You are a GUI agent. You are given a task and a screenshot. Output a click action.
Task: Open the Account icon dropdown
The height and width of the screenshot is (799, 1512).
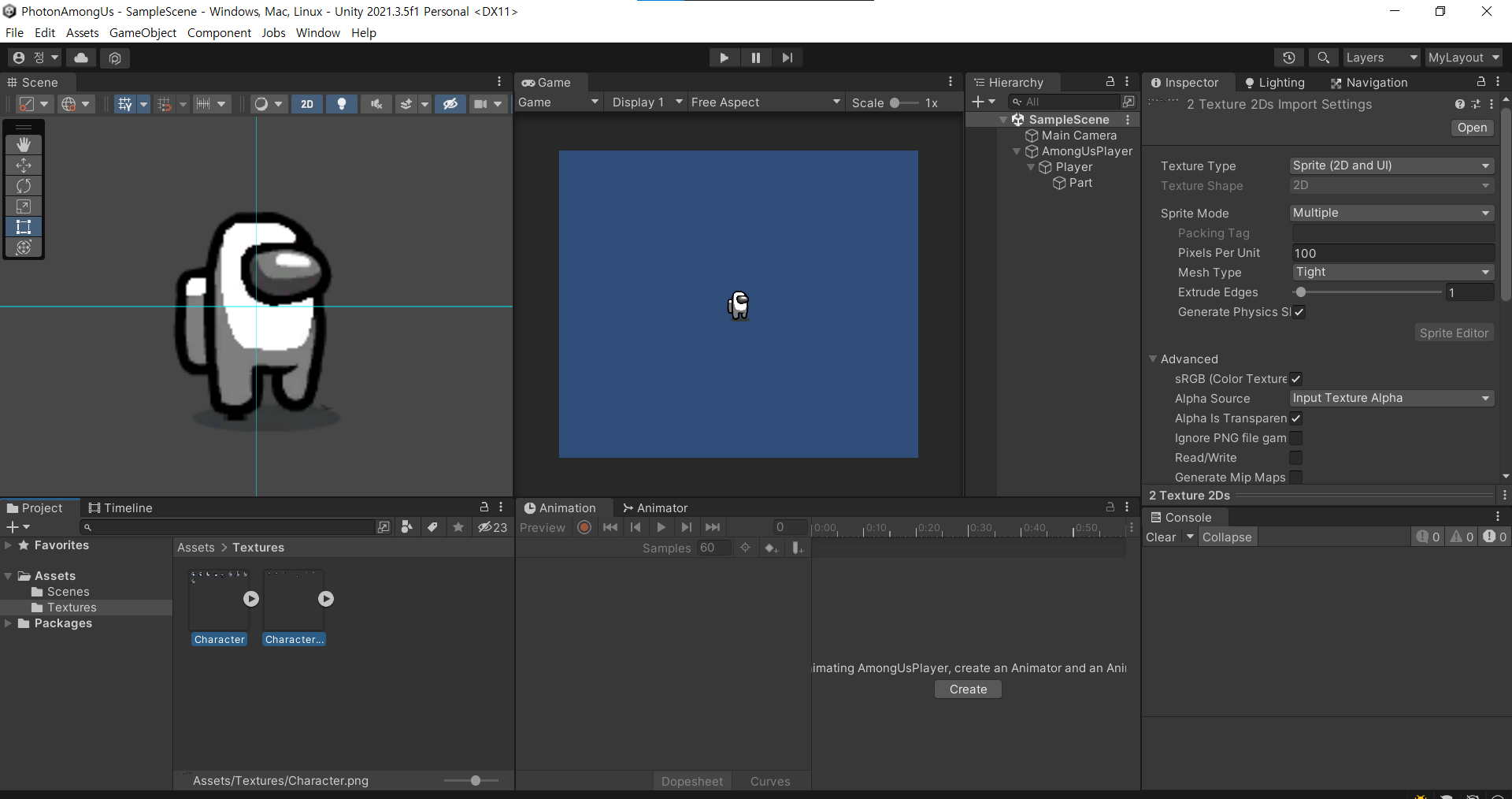pos(34,58)
